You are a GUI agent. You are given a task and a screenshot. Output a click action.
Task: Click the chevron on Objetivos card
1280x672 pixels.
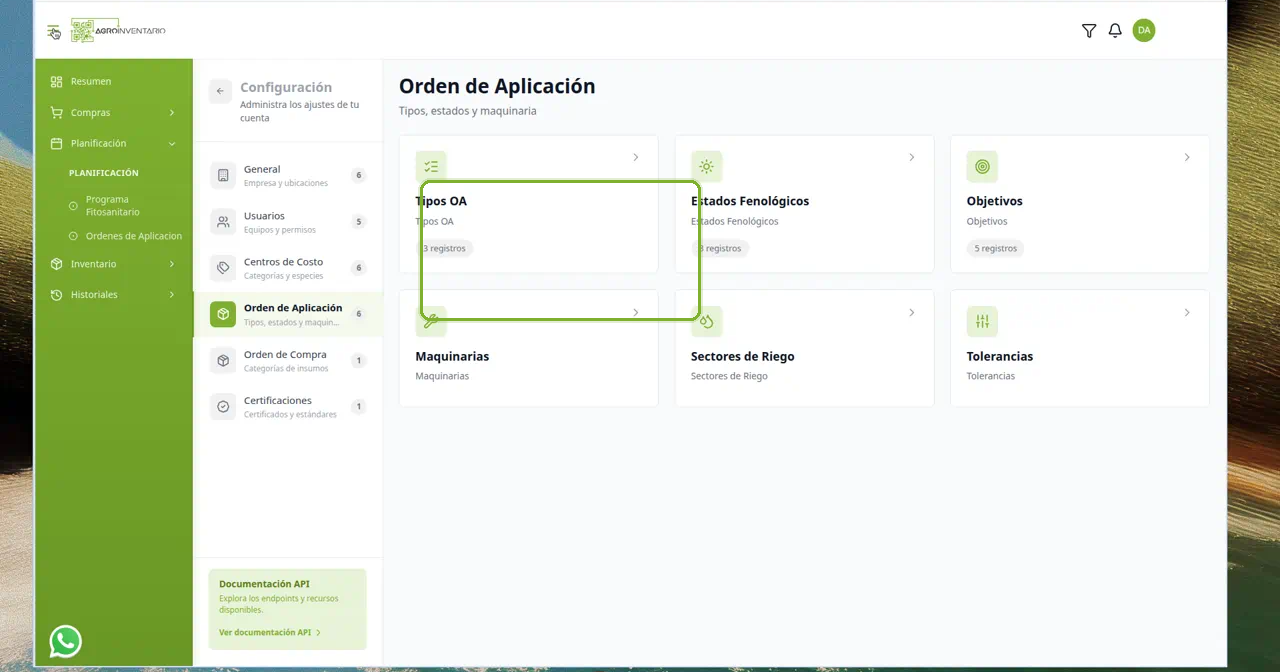pos(1187,158)
